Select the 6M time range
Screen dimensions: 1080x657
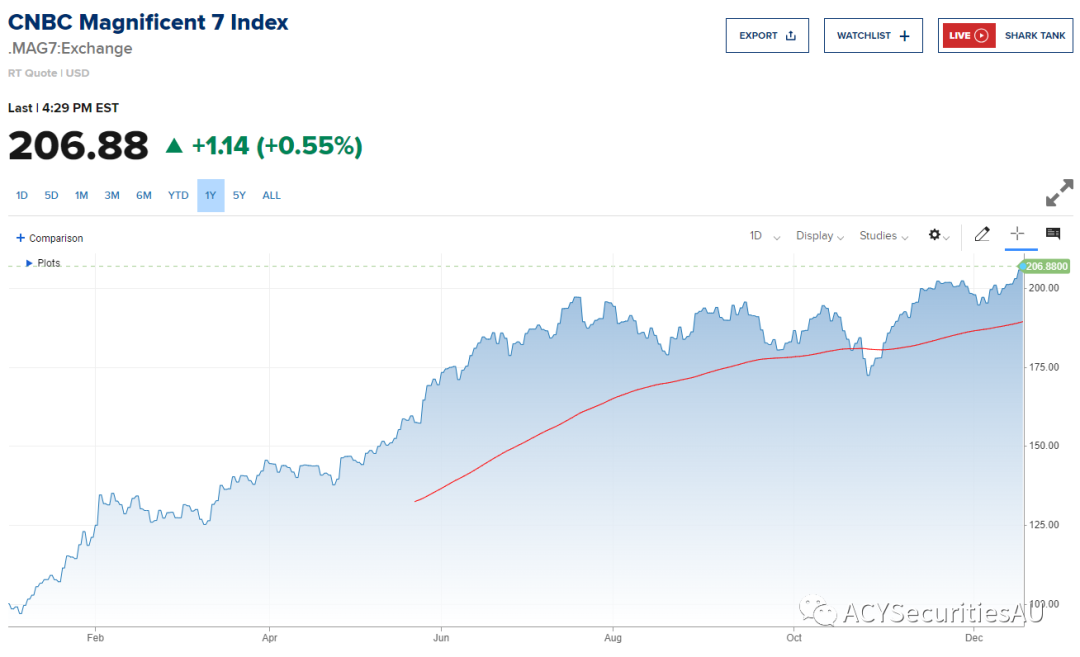pos(144,195)
